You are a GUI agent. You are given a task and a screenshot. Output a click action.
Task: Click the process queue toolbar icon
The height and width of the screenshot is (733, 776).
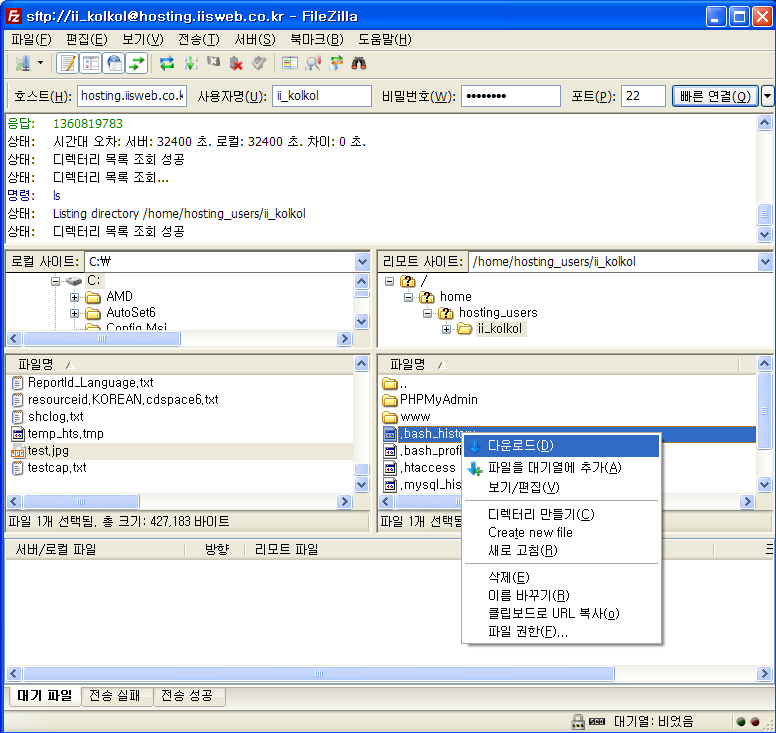[190, 63]
